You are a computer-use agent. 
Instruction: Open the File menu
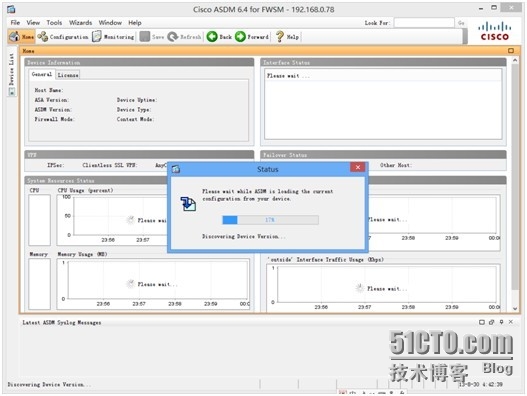point(15,23)
